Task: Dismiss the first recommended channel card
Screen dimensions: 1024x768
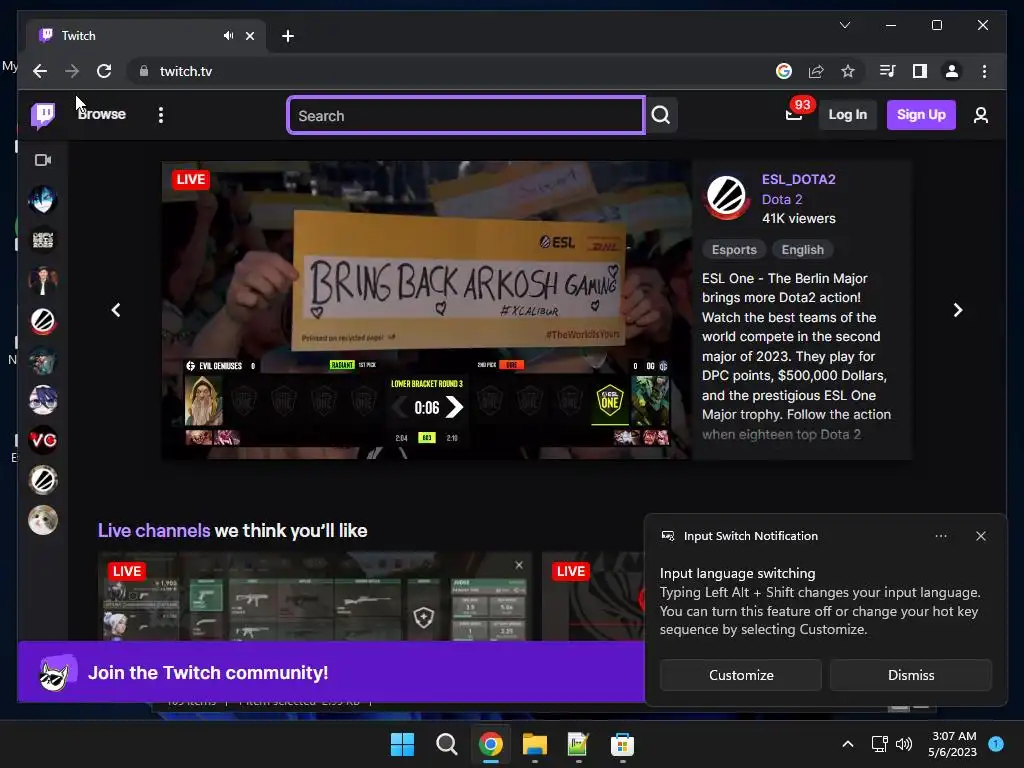Action: (x=519, y=565)
